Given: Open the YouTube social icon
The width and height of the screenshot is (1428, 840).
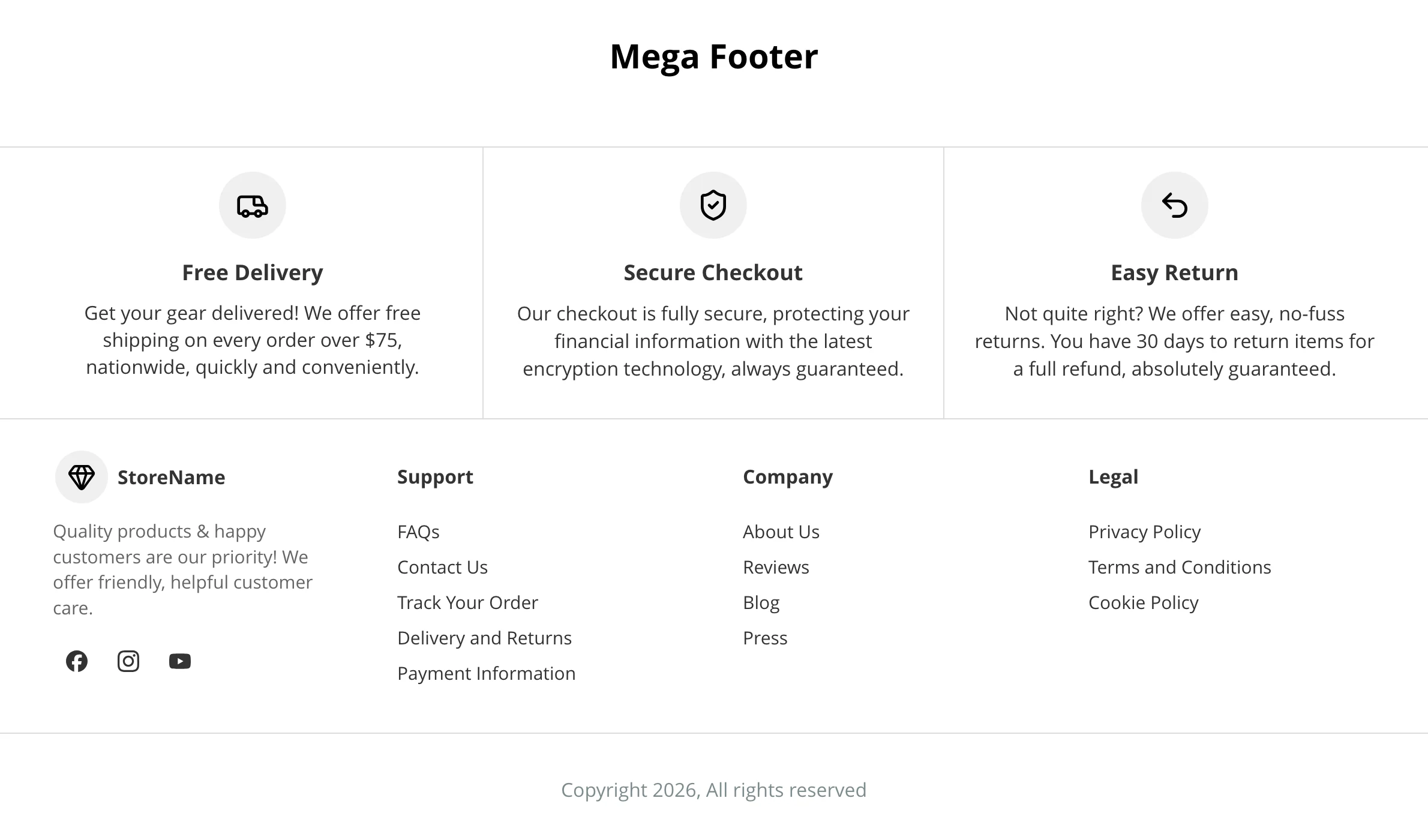Looking at the screenshot, I should [180, 661].
